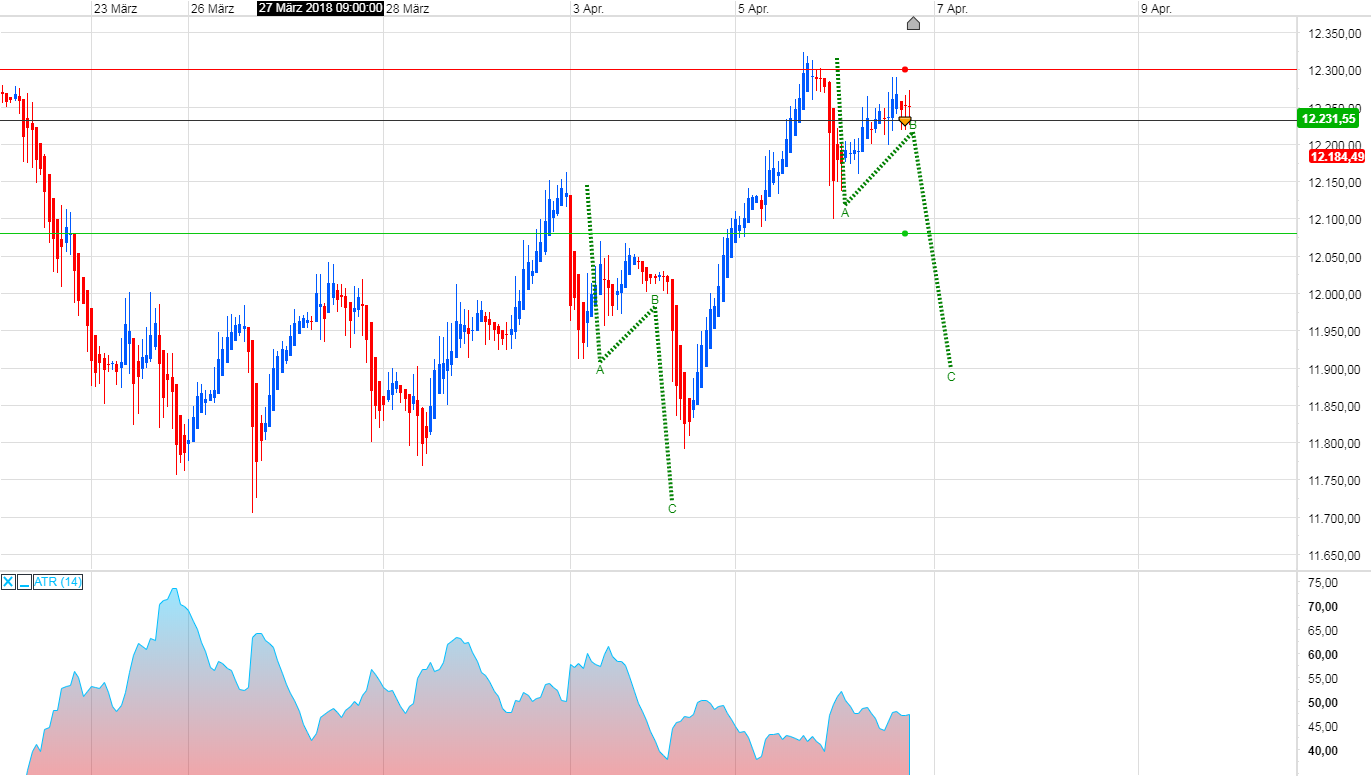Click the green label A of the right ABC projection
Screen dimensions: 1371x781
pos(845,212)
